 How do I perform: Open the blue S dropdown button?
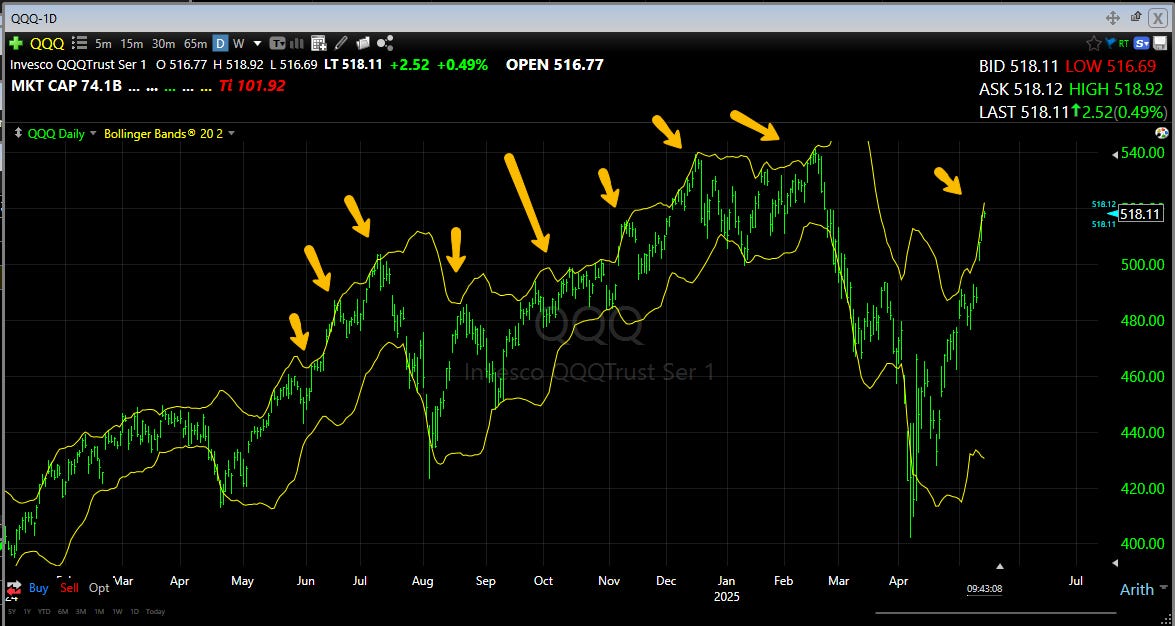1142,43
